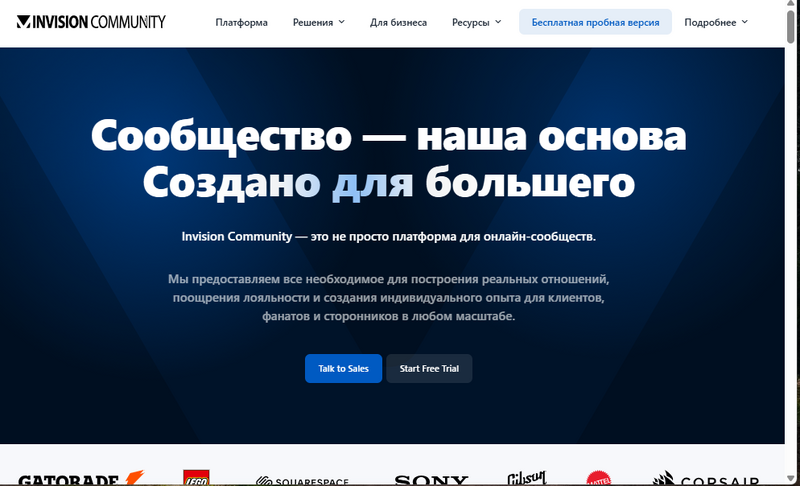Click the Talk to Sales button
The height and width of the screenshot is (486, 800).
[343, 368]
